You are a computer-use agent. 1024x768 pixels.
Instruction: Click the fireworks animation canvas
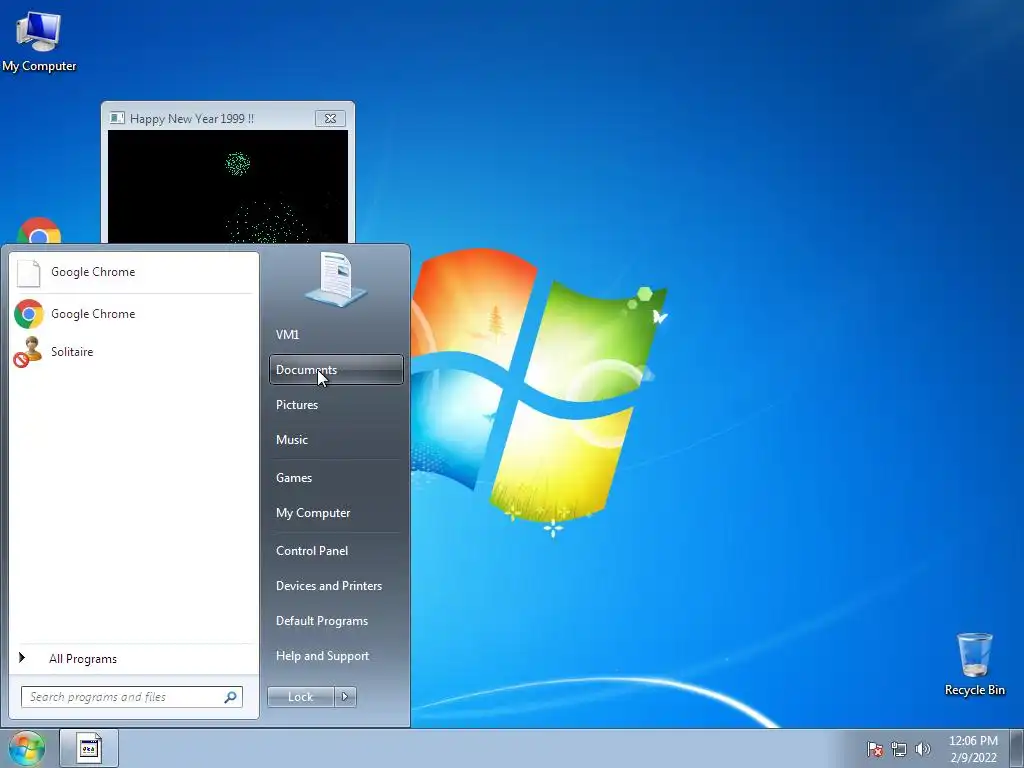228,187
